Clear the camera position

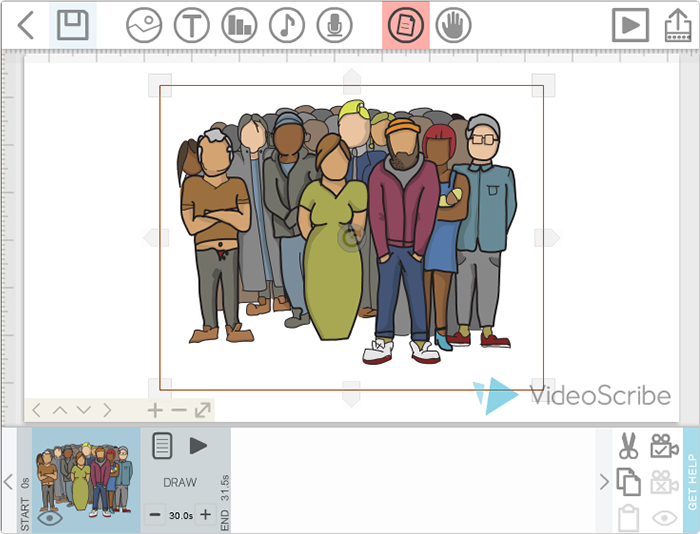coord(664,482)
